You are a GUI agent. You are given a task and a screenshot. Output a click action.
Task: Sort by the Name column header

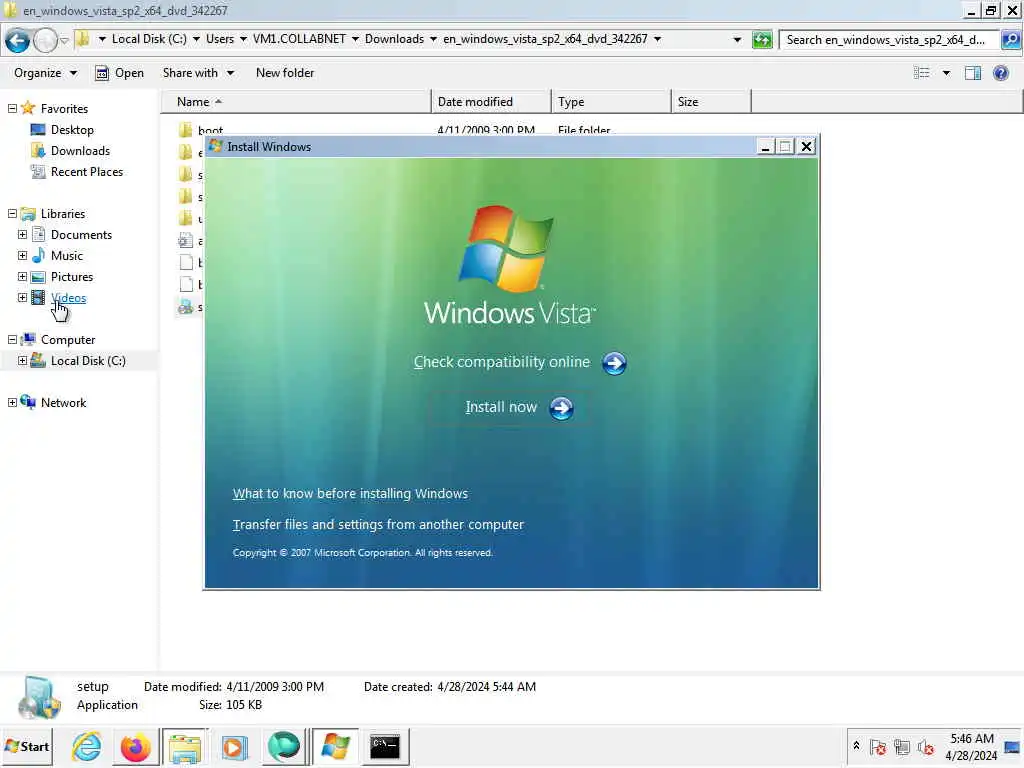tap(296, 102)
